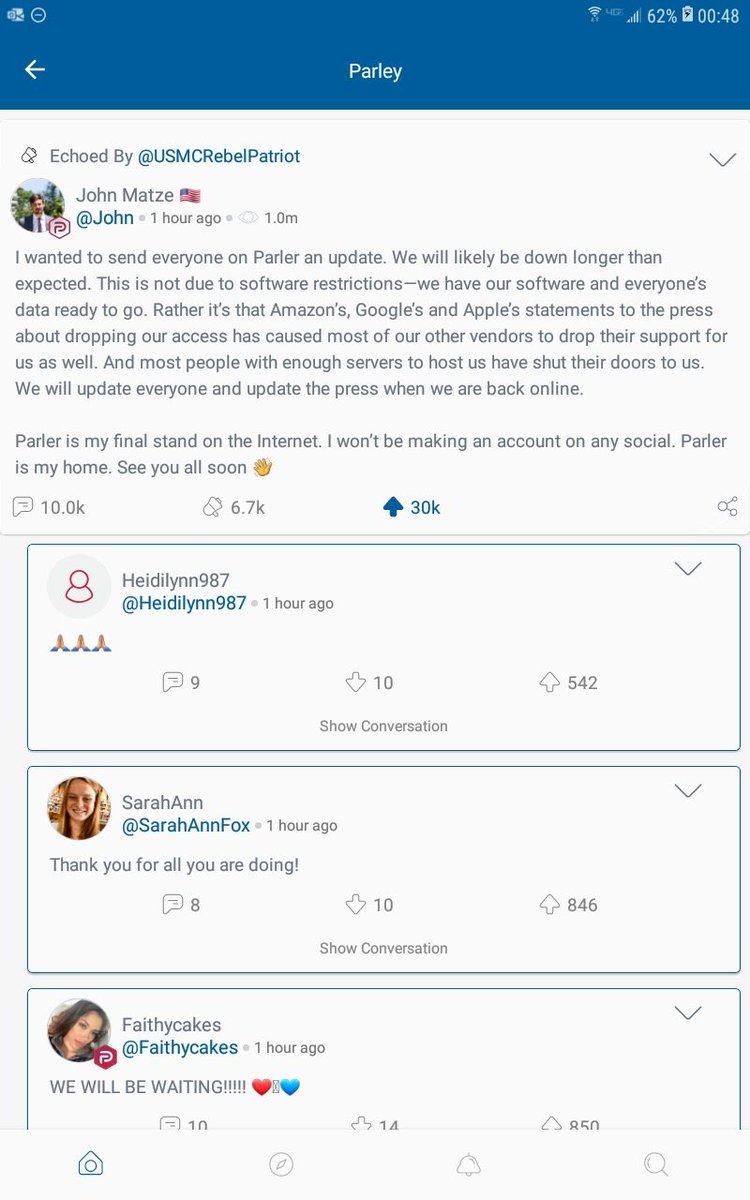Open notifications with the bell icon
Screen dimensions: 750x1200
tap(468, 1163)
